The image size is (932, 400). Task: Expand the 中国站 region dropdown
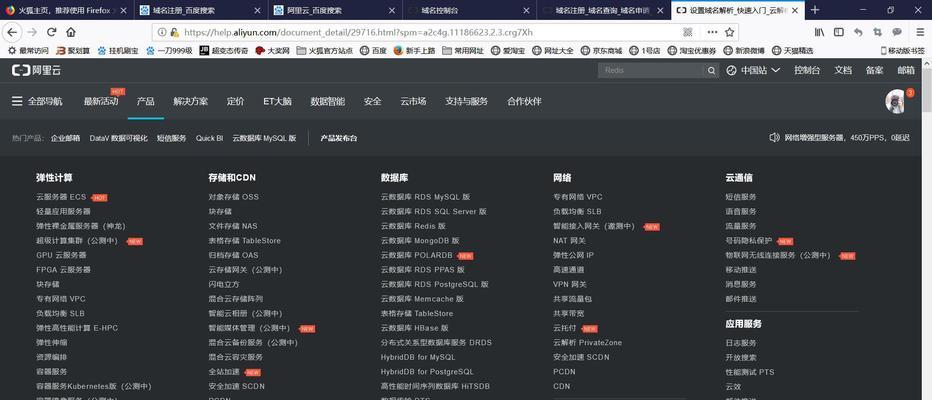click(753, 70)
